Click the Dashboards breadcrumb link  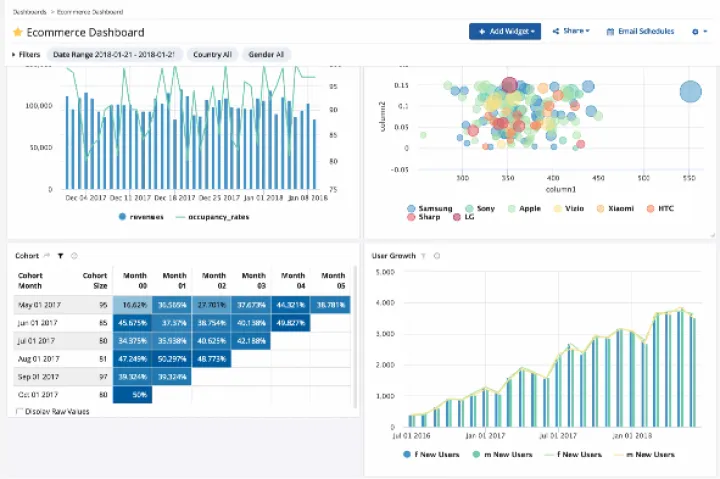pyautogui.click(x=29, y=10)
